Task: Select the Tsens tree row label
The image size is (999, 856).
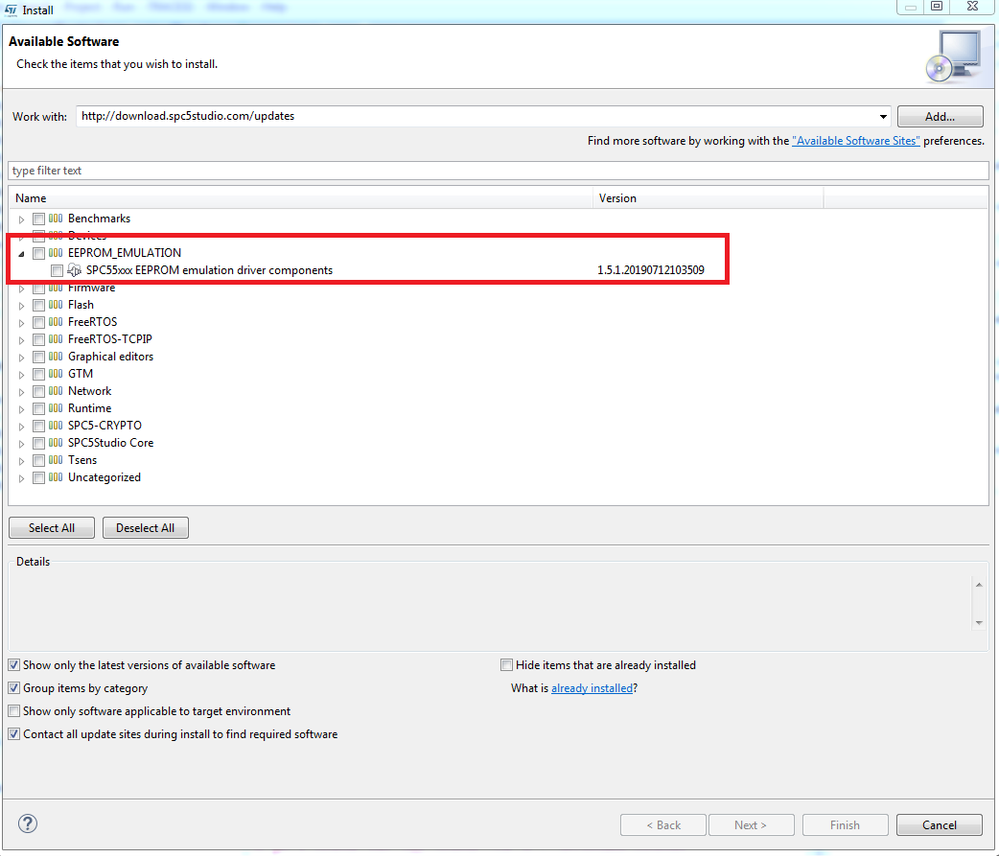Action: (83, 460)
